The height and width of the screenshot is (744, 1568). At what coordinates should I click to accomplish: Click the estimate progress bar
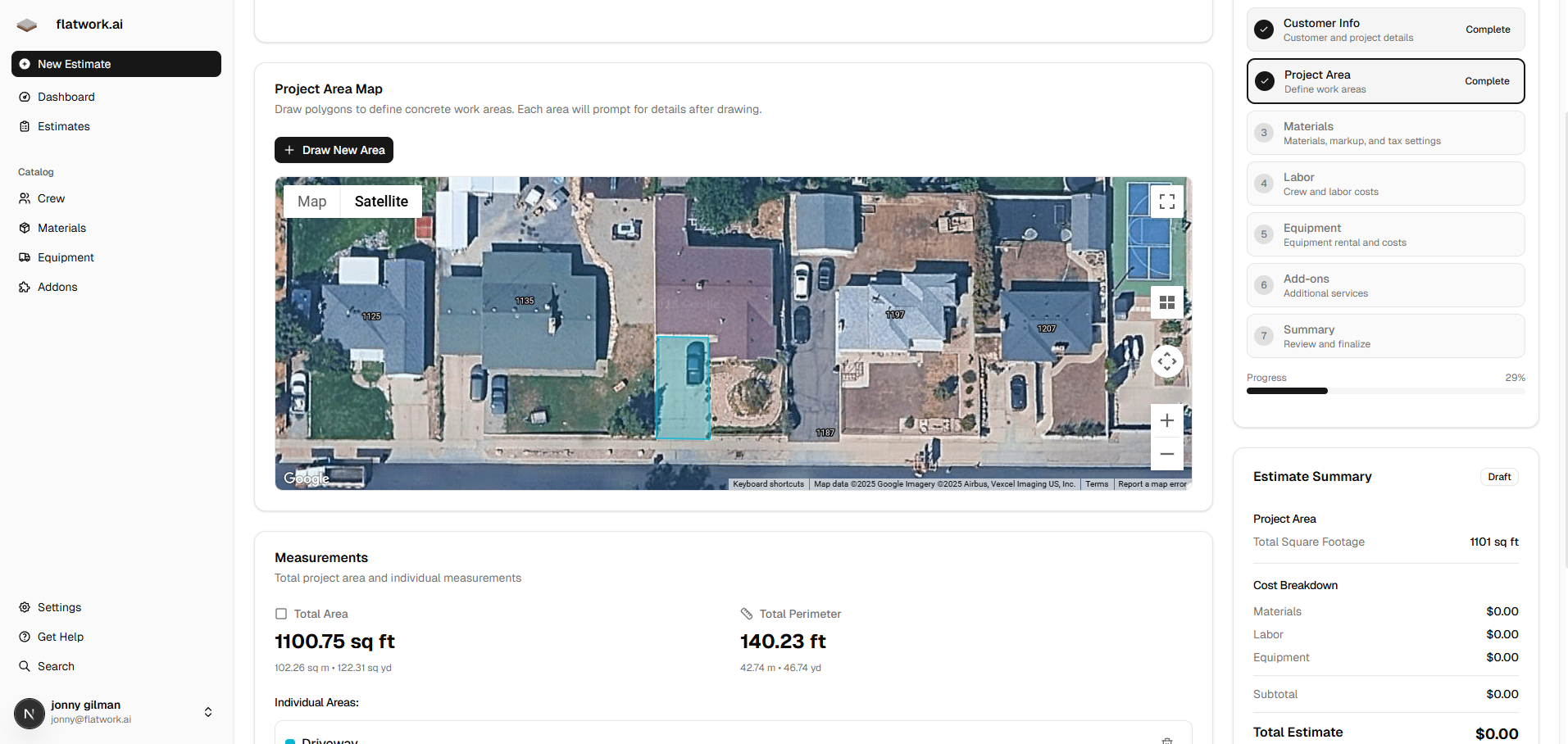point(1385,391)
